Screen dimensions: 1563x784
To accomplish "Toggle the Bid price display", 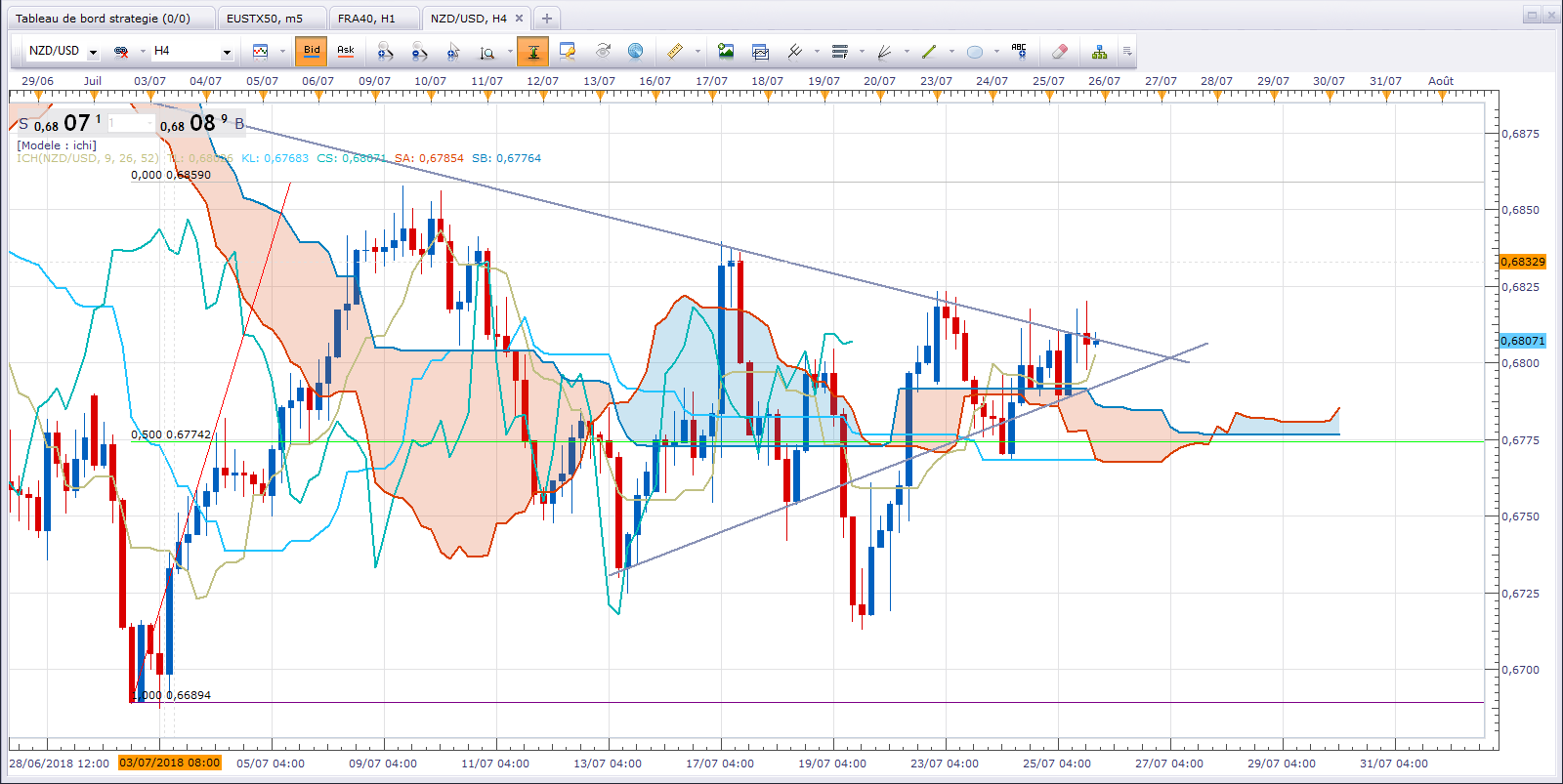I will [312, 51].
